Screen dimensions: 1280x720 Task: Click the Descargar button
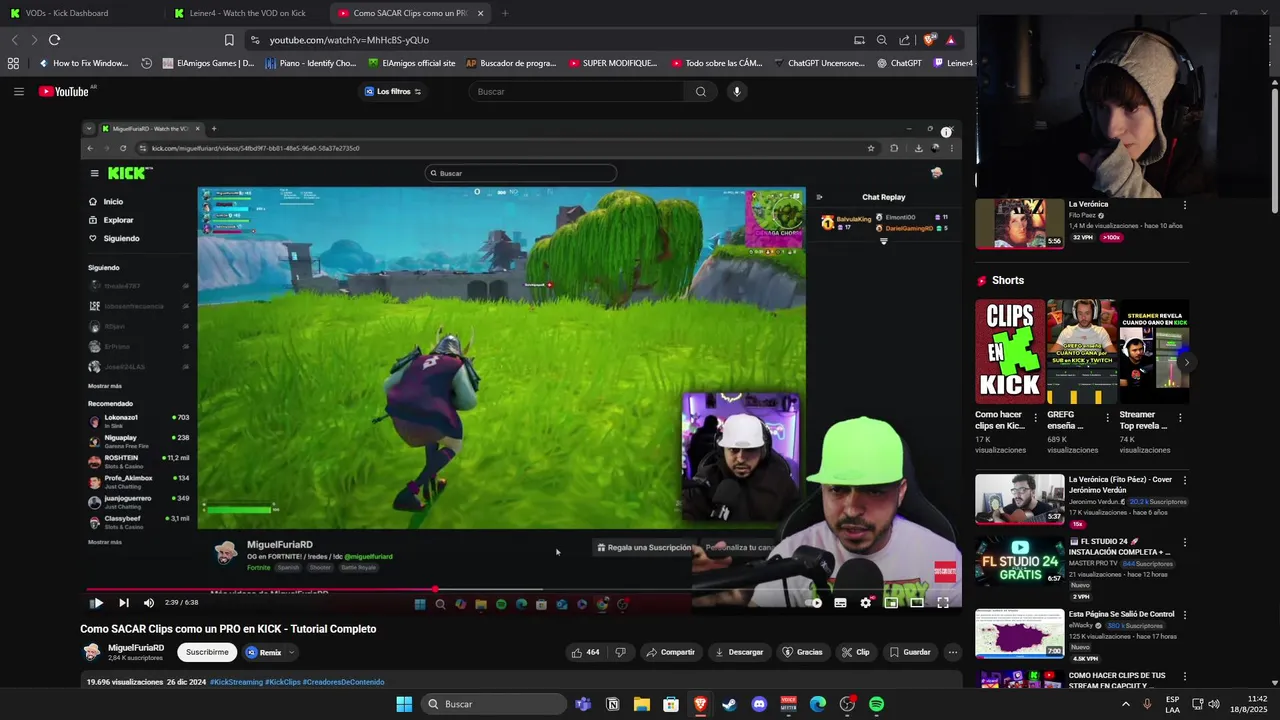coord(738,652)
